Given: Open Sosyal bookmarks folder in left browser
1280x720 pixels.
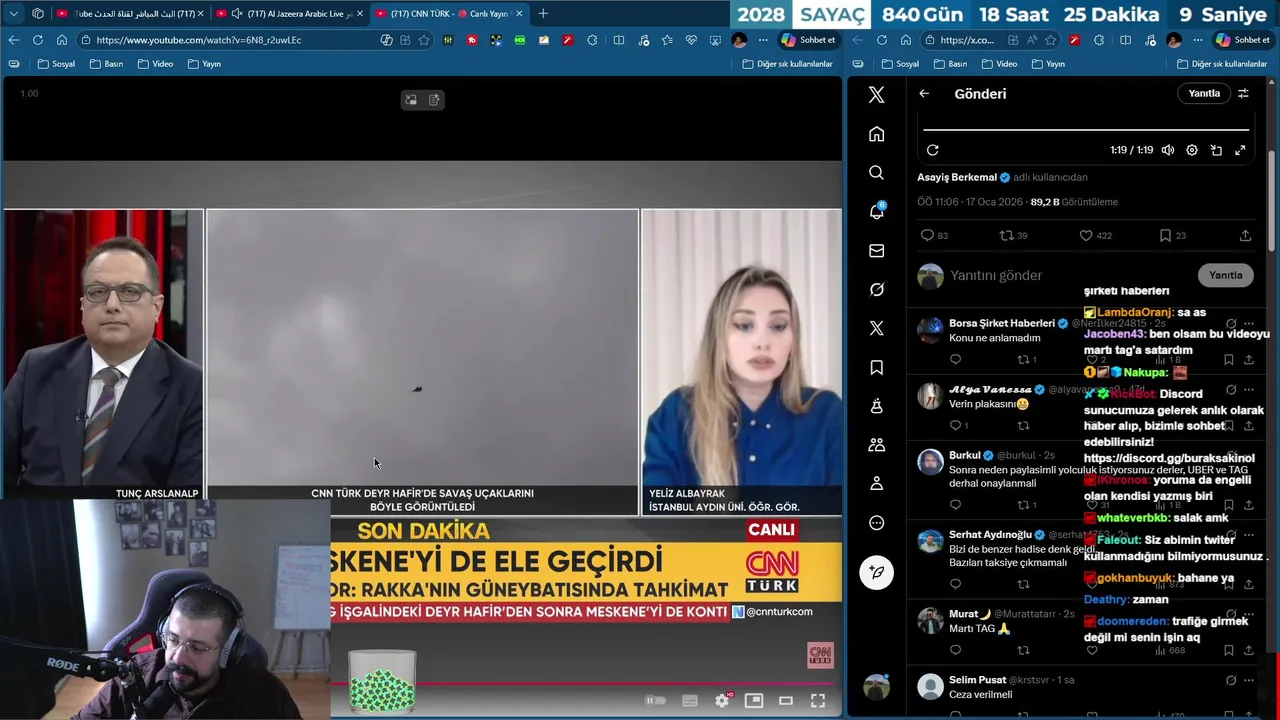Looking at the screenshot, I should pos(56,64).
